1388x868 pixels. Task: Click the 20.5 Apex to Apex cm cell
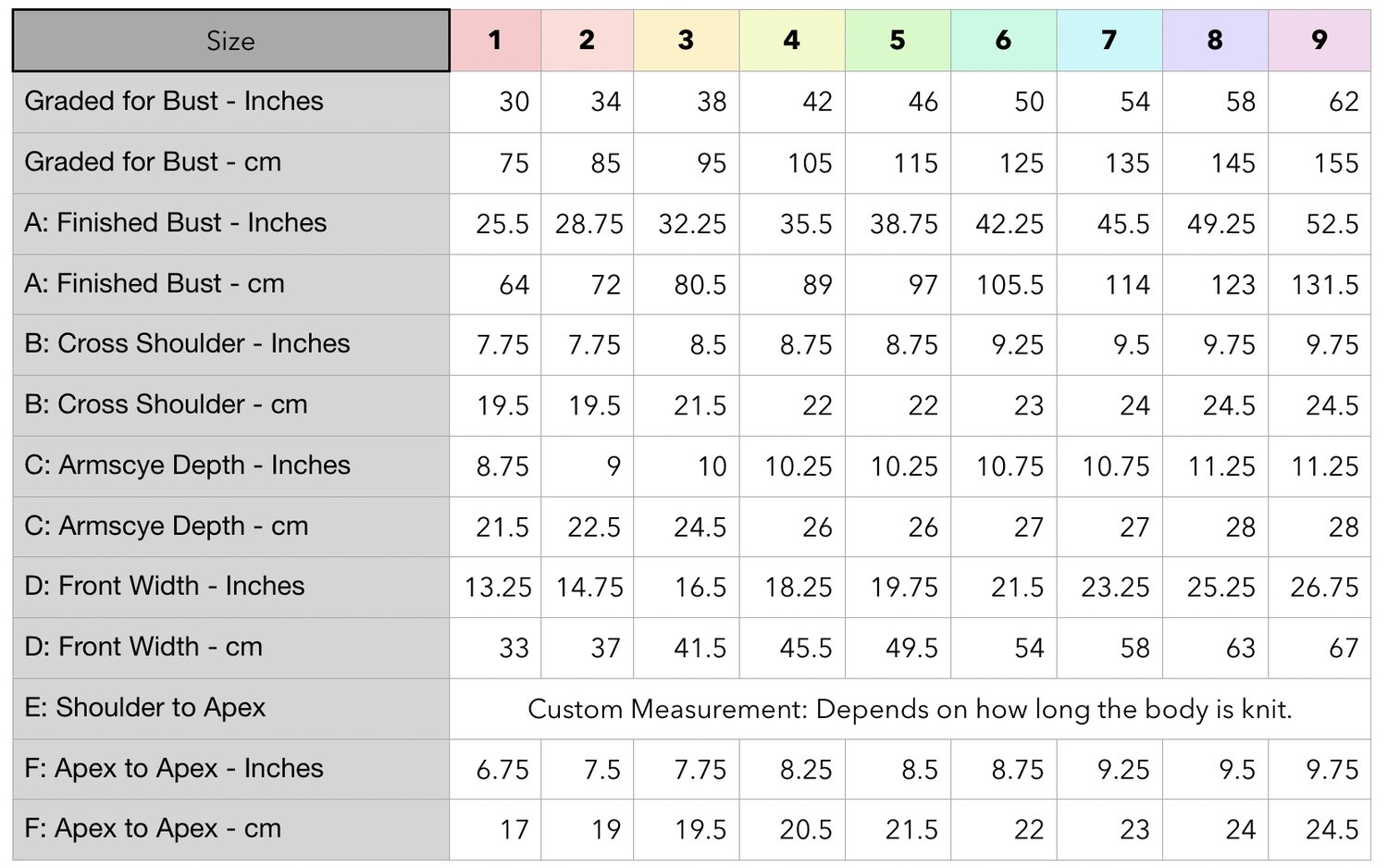pos(806,830)
